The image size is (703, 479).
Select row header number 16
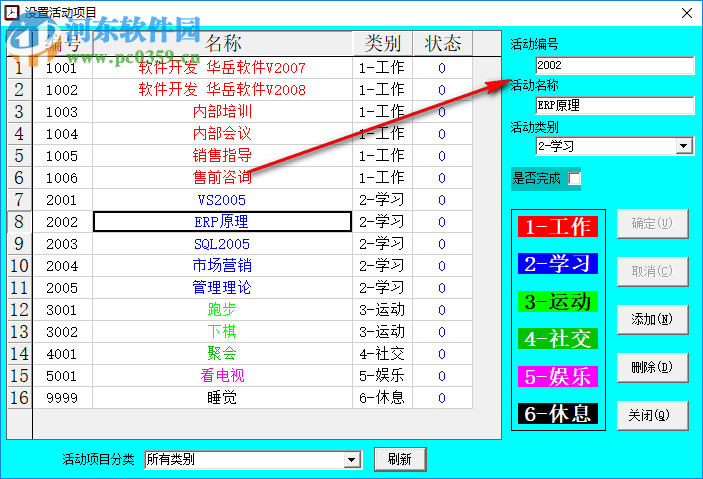click(x=19, y=398)
